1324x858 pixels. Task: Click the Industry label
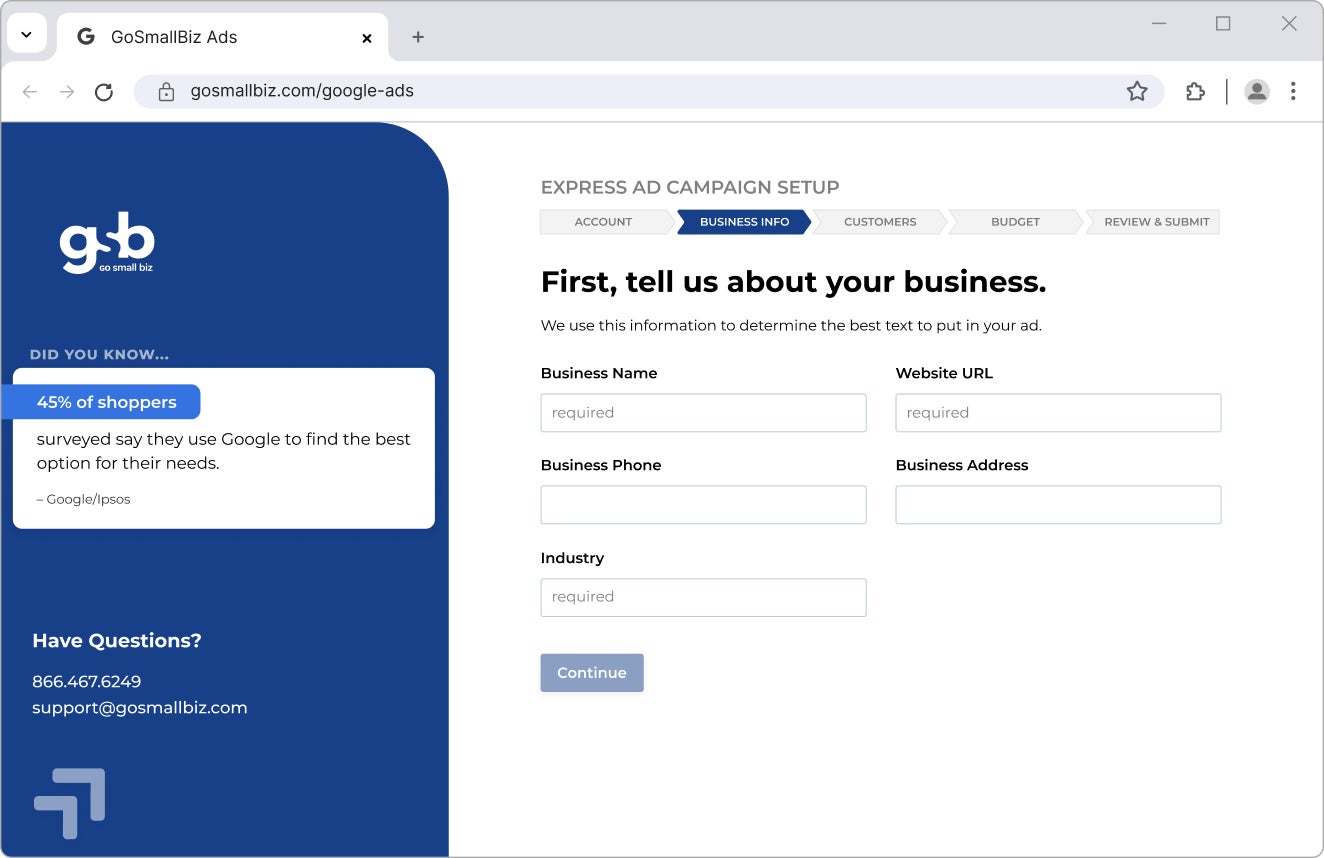[x=572, y=558]
